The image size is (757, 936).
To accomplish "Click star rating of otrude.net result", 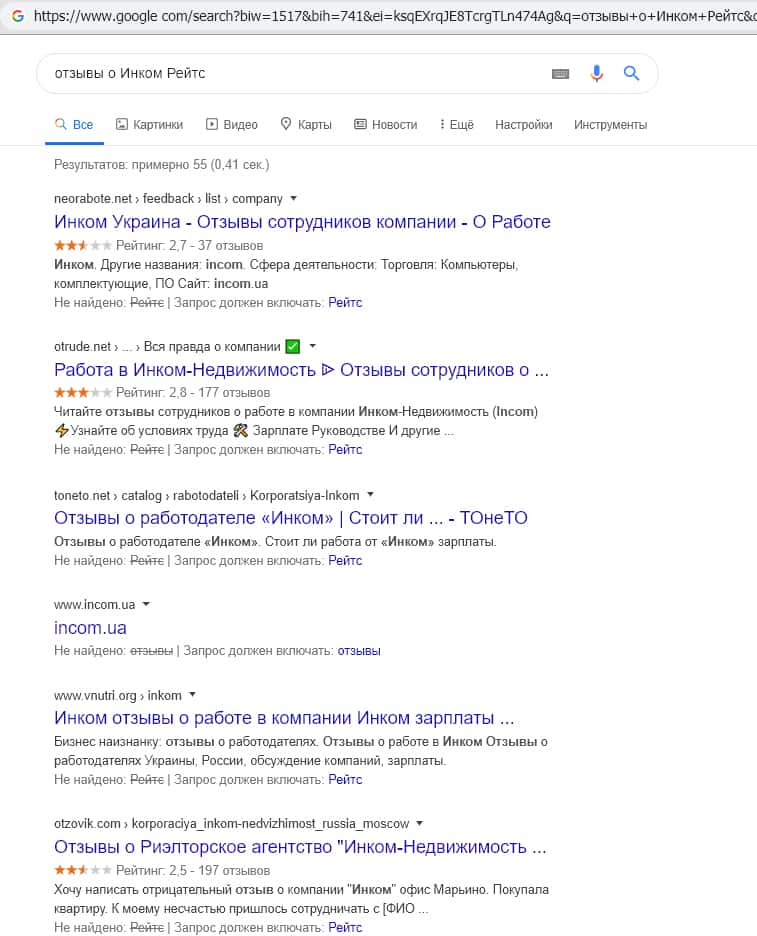I will coord(82,393).
